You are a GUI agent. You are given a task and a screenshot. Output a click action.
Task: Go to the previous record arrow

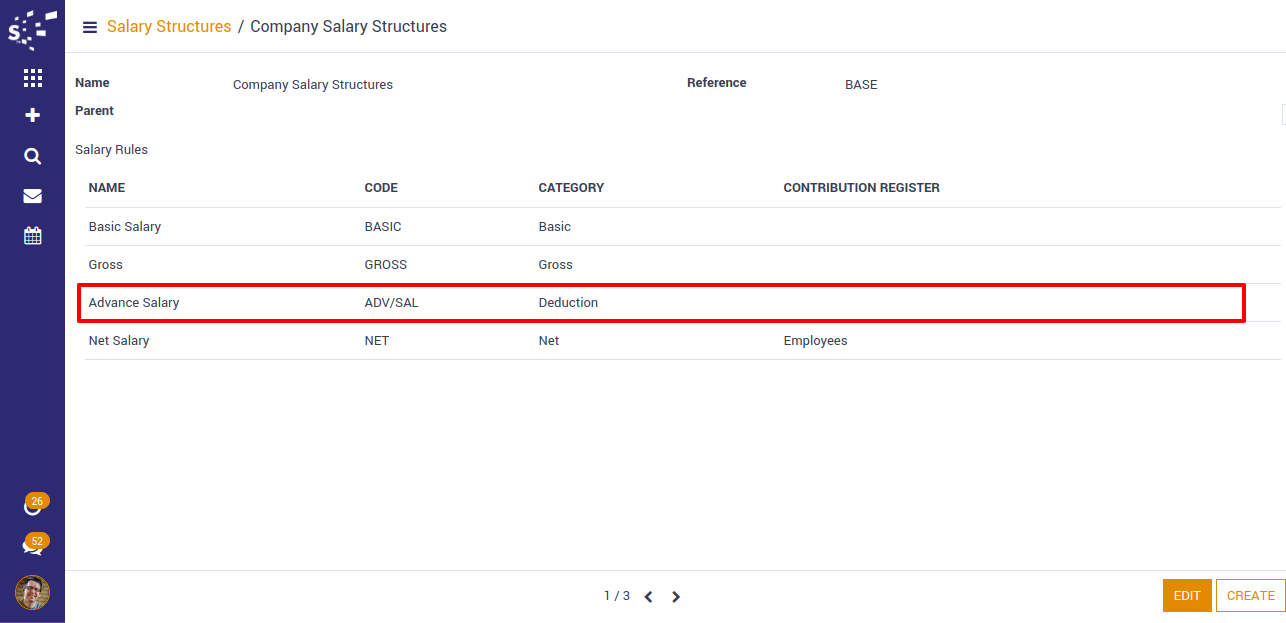point(648,597)
